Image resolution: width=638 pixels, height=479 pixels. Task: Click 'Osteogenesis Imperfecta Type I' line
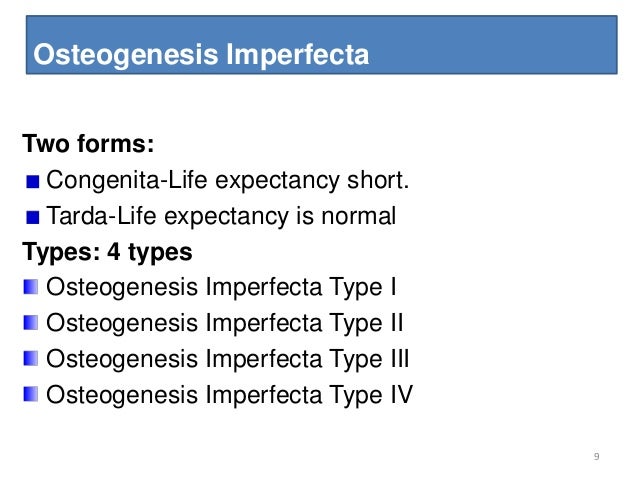tap(221, 287)
